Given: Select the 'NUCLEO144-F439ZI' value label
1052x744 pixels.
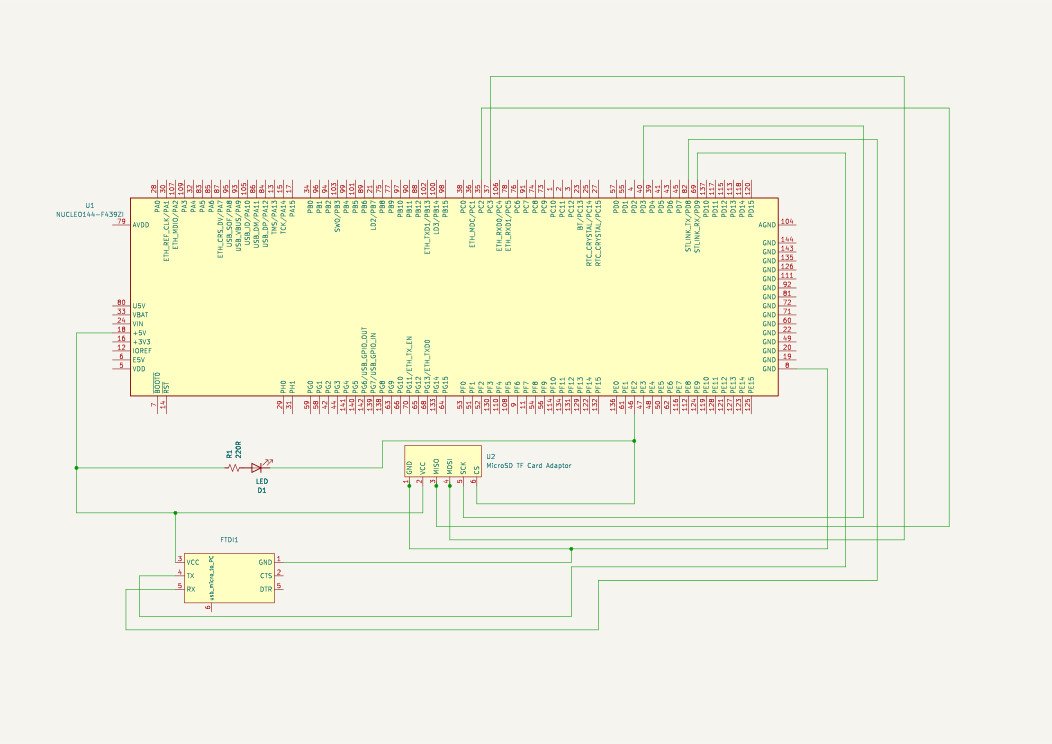Looking at the screenshot, I should 90,214.
